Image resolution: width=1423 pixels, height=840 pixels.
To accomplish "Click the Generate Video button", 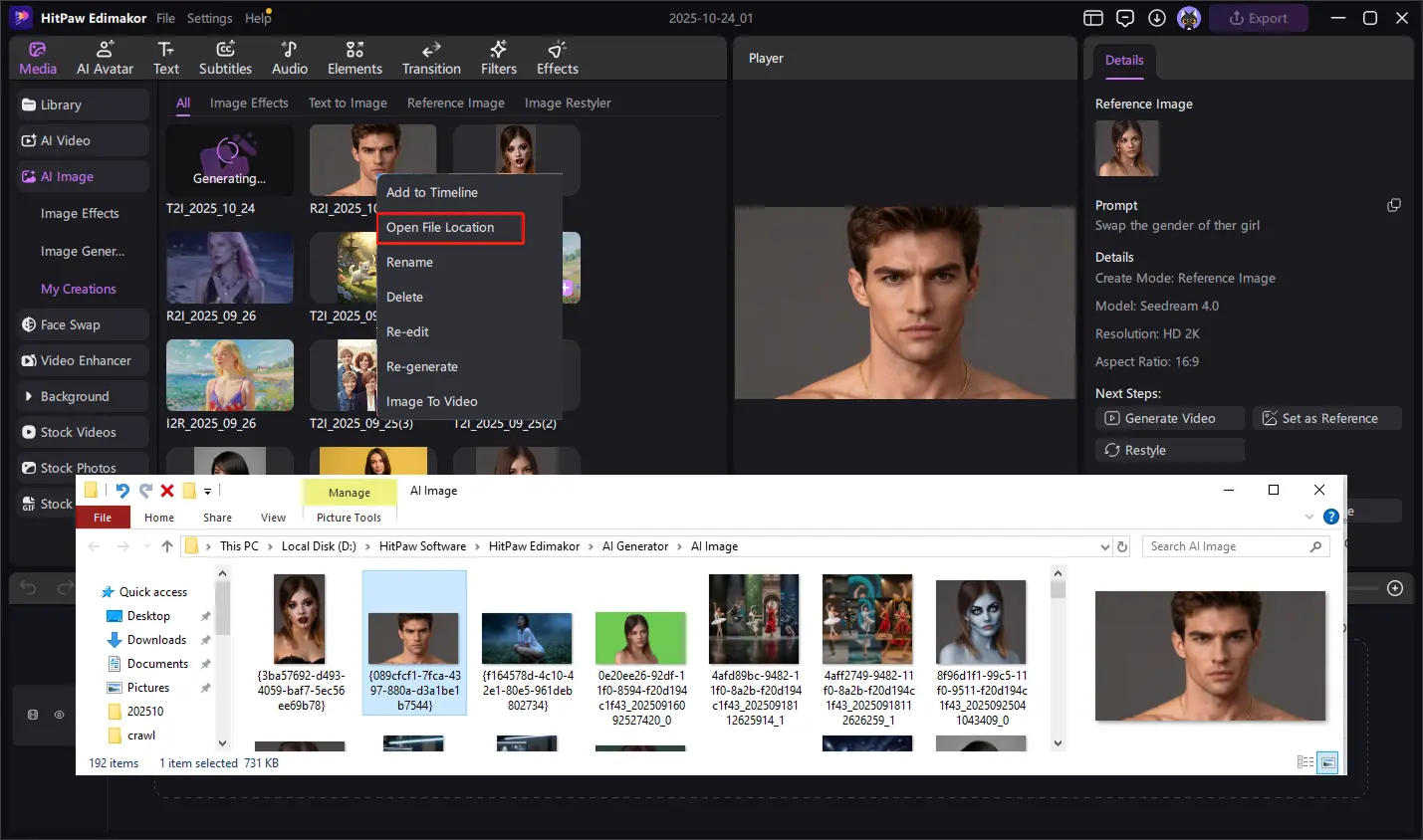I will click(1169, 419).
